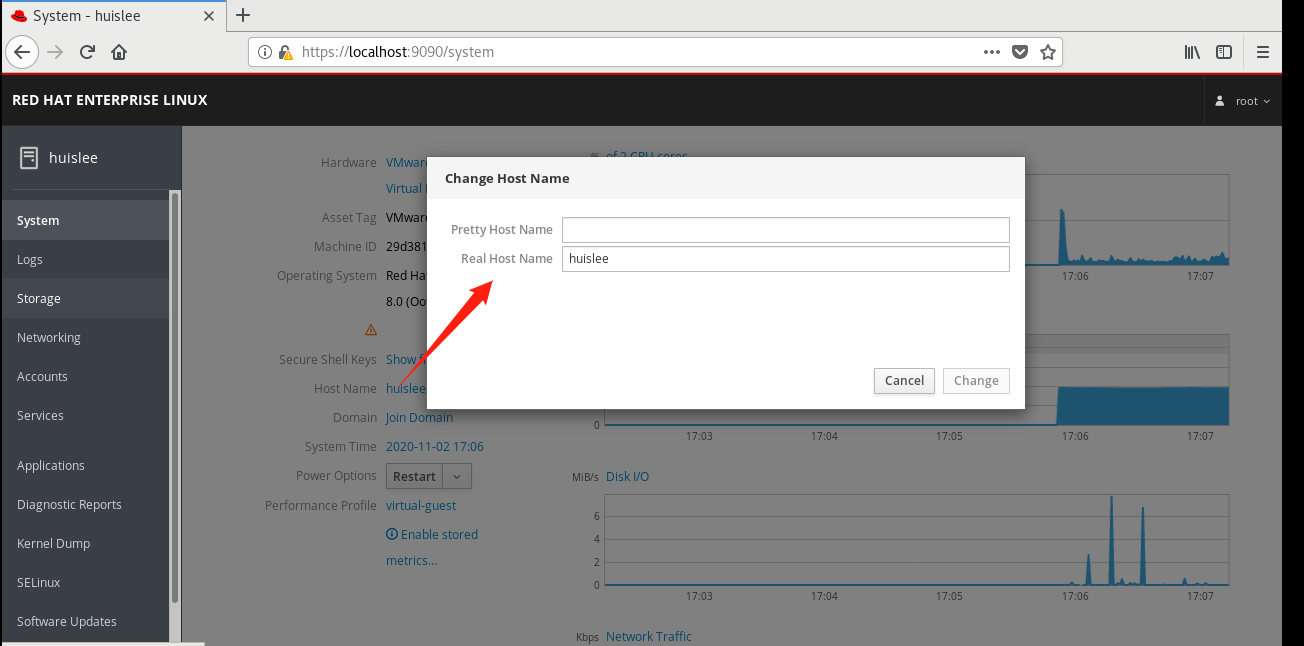Open Logs in the sidebar
This screenshot has width=1304, height=646.
86,259
